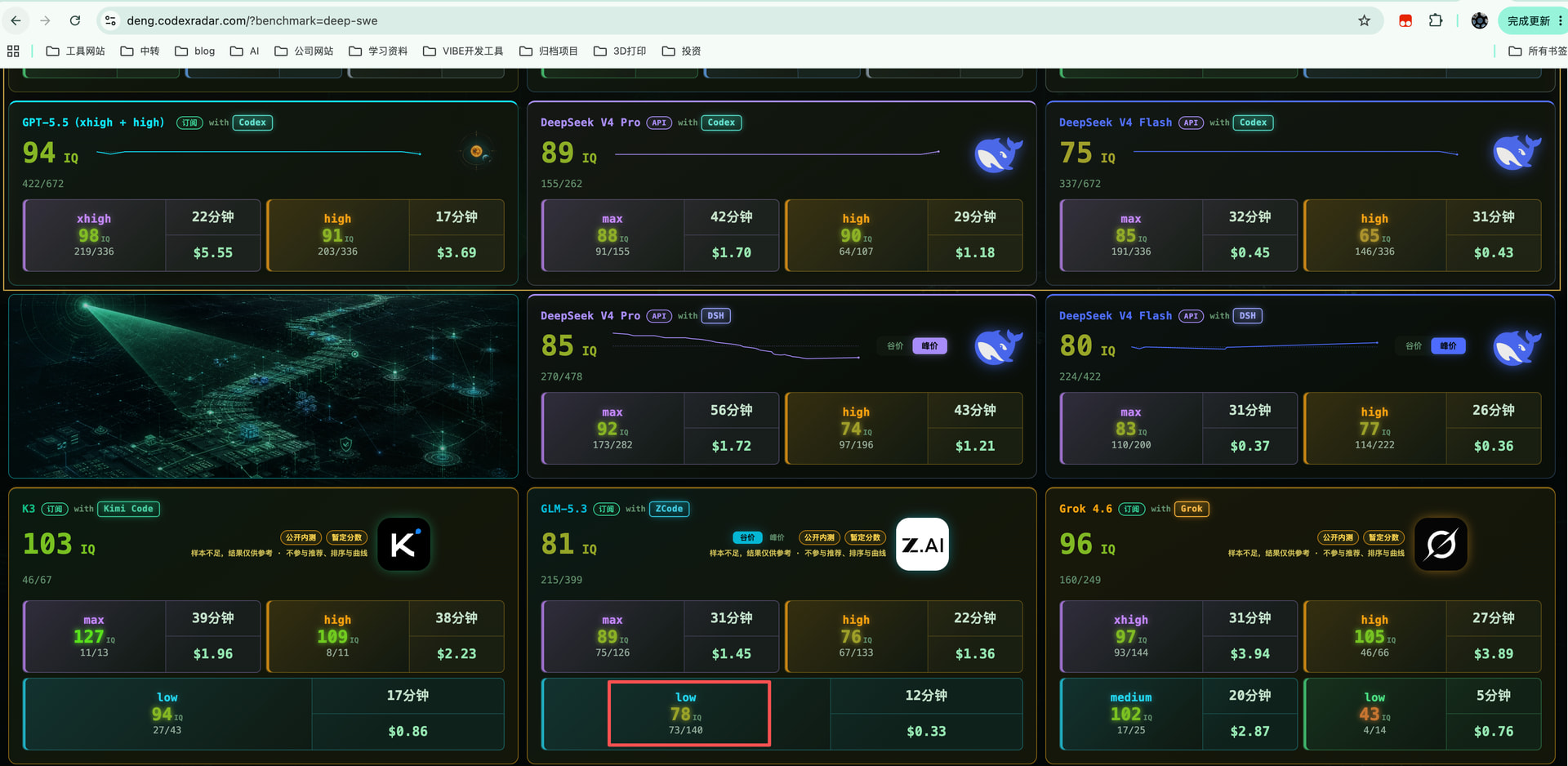Open the 学习资料 bookmark folder
1568x766 pixels.
[x=378, y=51]
